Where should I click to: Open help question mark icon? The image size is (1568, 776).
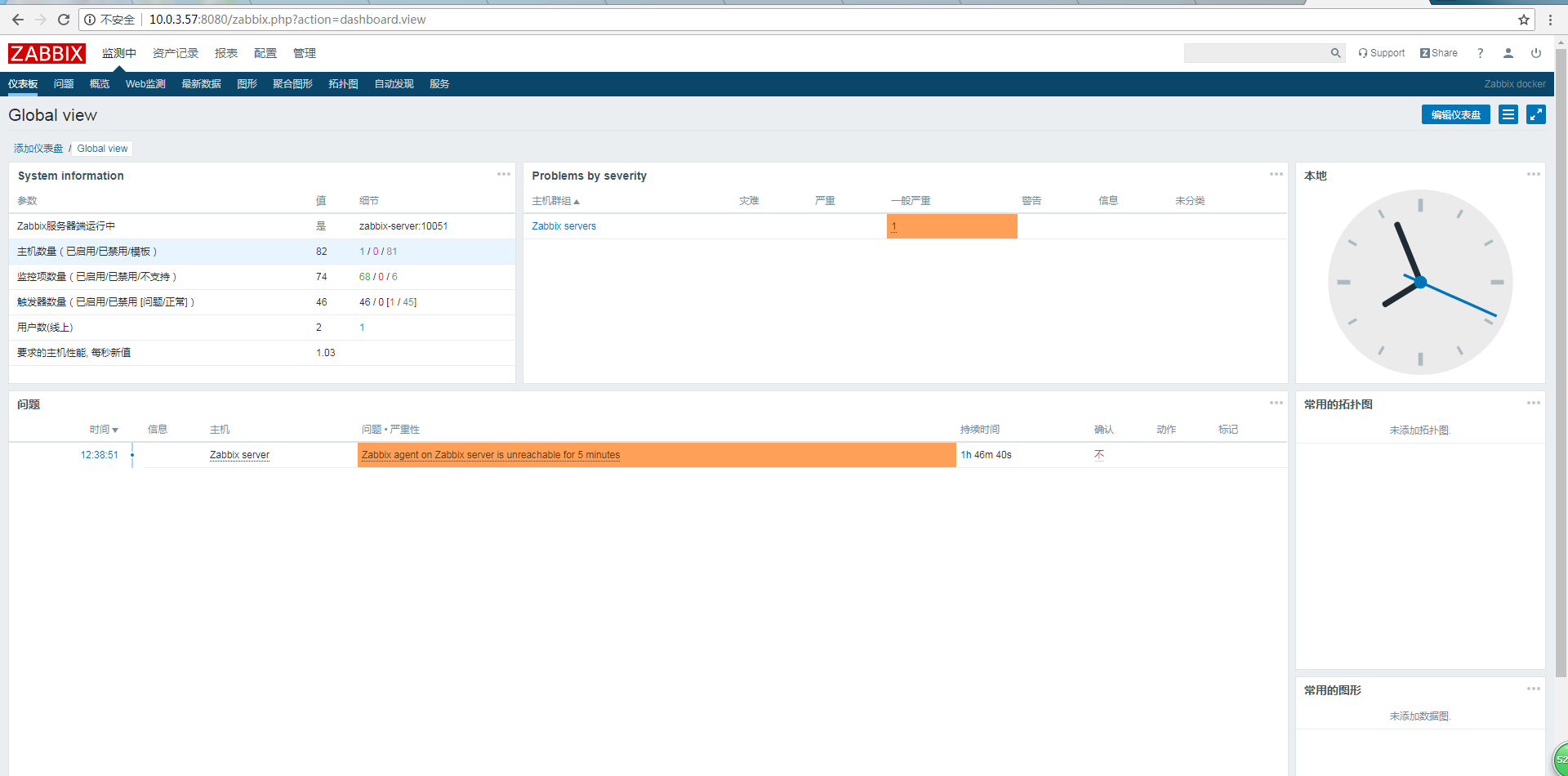1481,53
